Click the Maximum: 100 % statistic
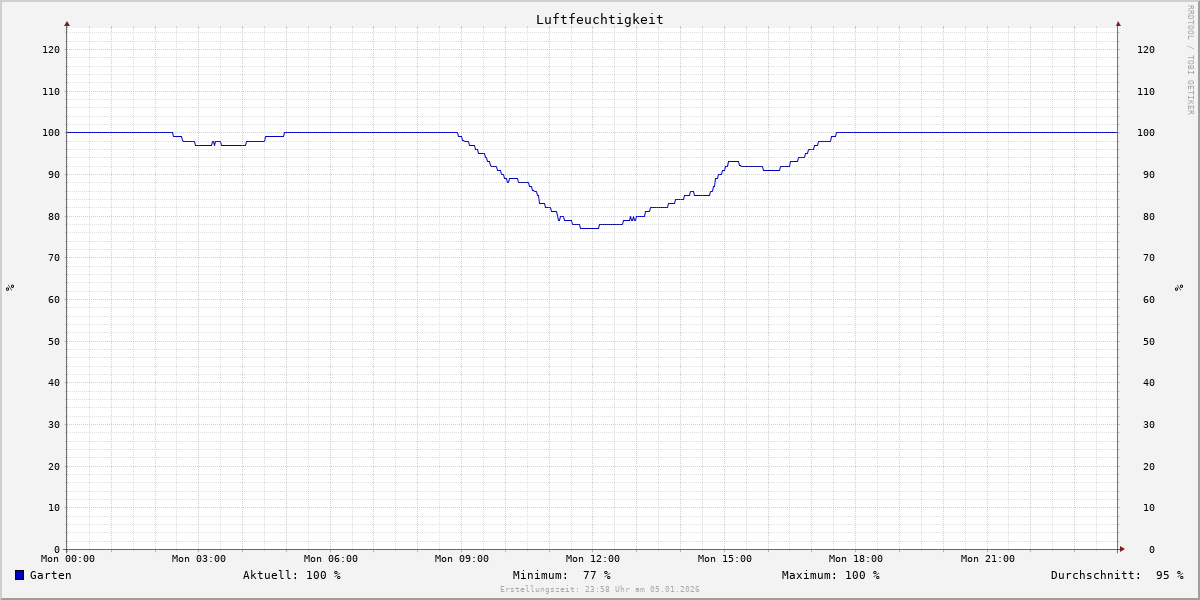 pos(830,575)
